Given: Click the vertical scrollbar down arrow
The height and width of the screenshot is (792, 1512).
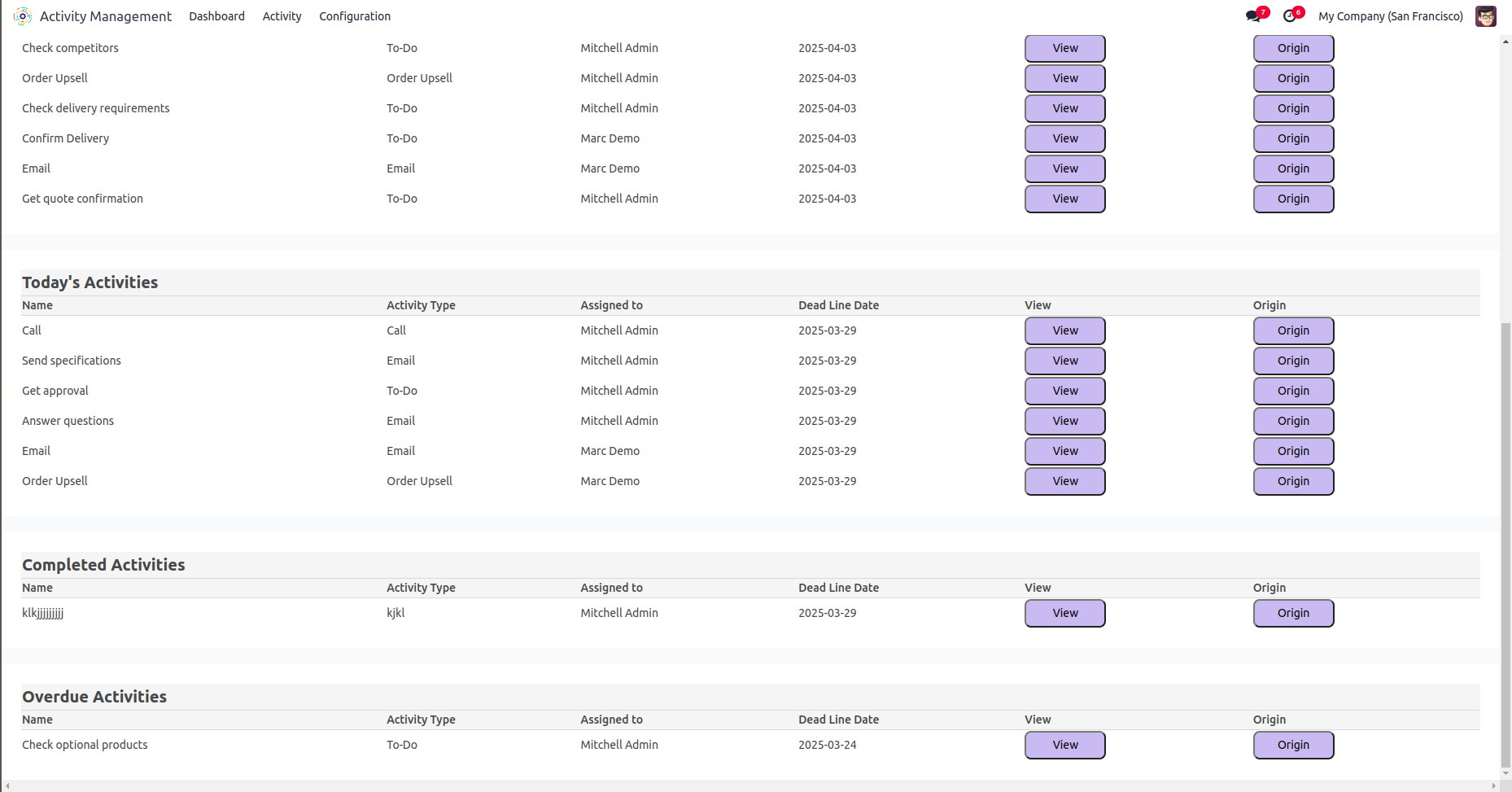Looking at the screenshot, I should click(1505, 773).
